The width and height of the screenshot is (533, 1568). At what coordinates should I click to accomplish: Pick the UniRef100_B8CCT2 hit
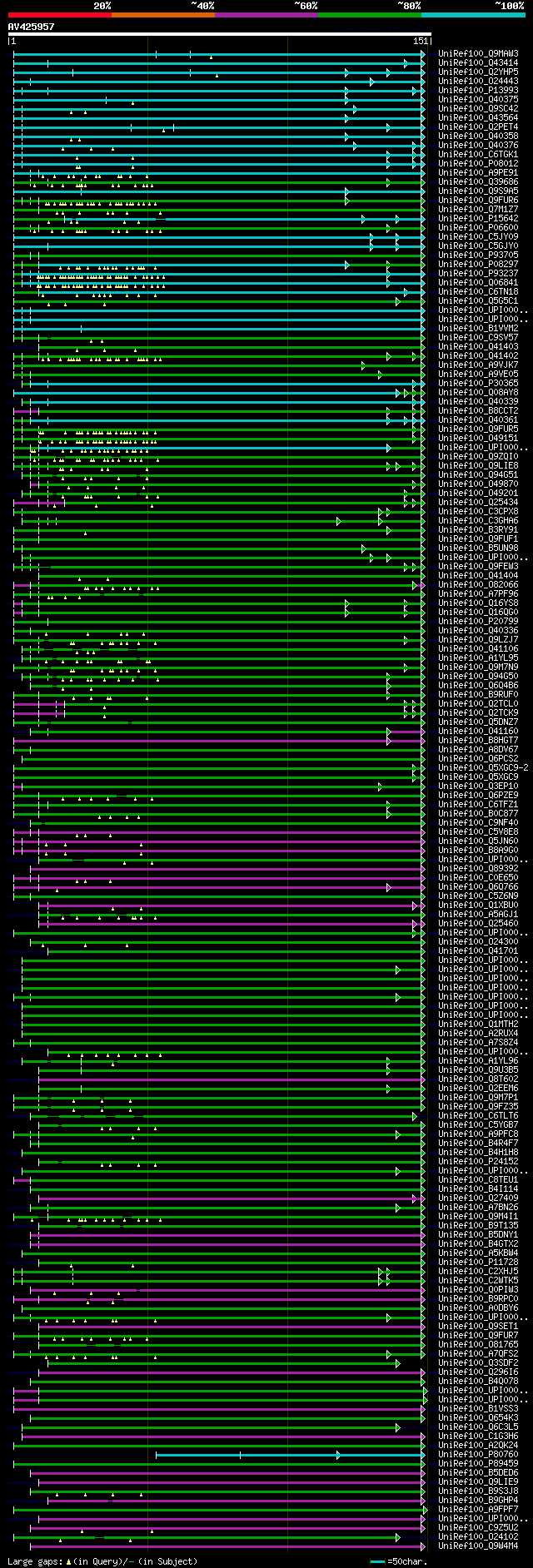(478, 410)
